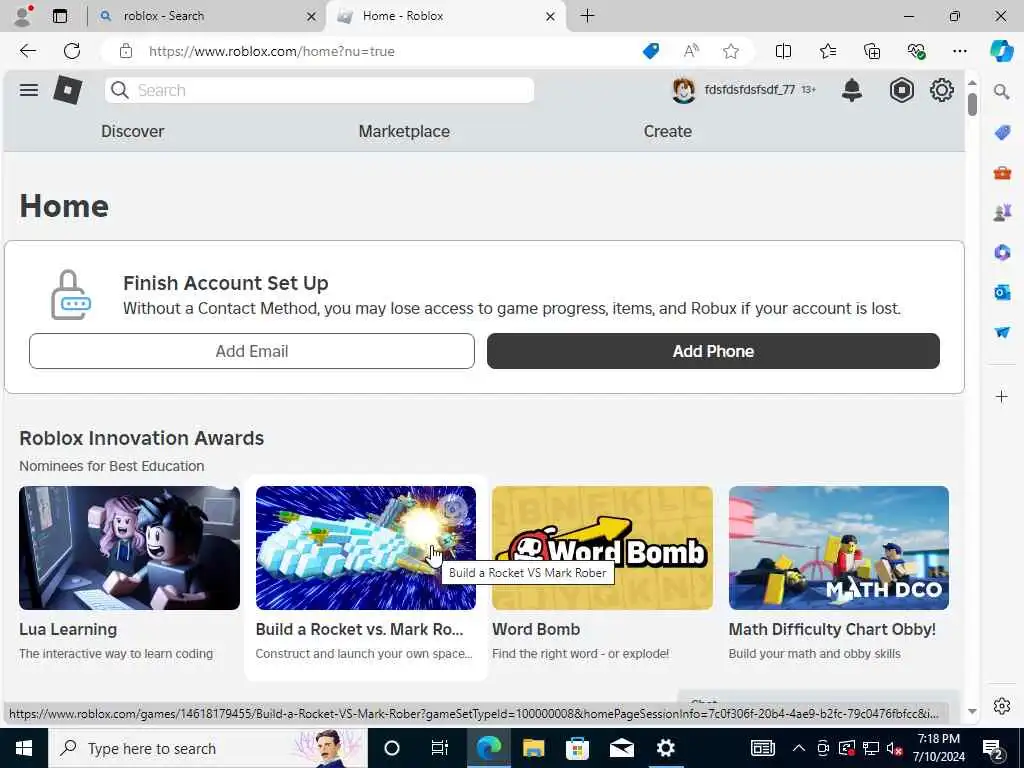The height and width of the screenshot is (768, 1024).
Task: Open Microsoft Store from taskbar
Action: [577, 748]
